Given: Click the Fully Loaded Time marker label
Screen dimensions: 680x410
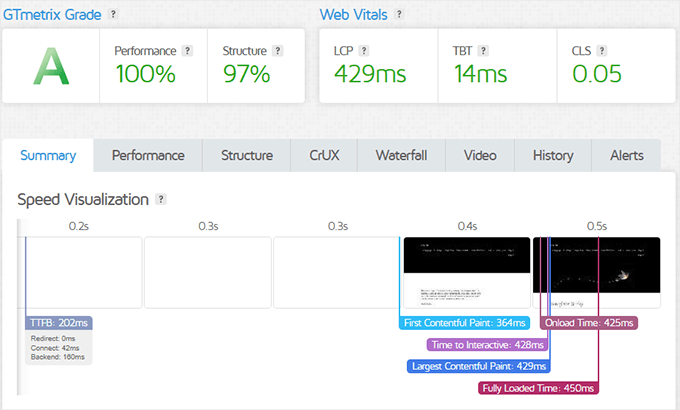Looking at the screenshot, I should click(538, 387).
